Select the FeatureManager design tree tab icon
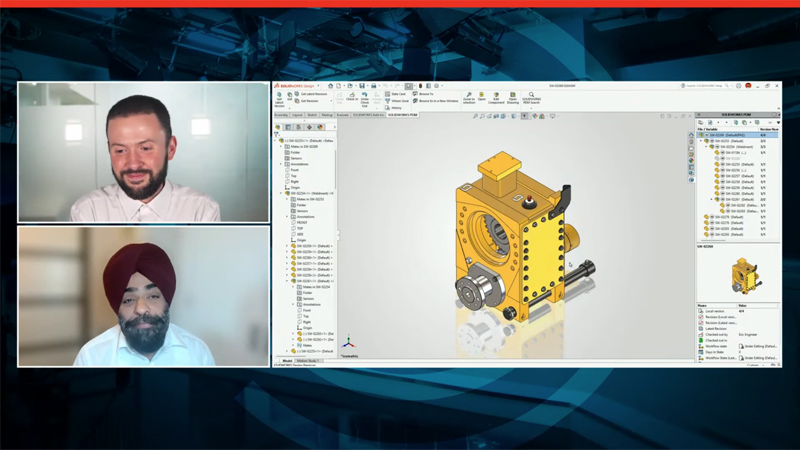The height and width of the screenshot is (450, 800). [x=278, y=127]
